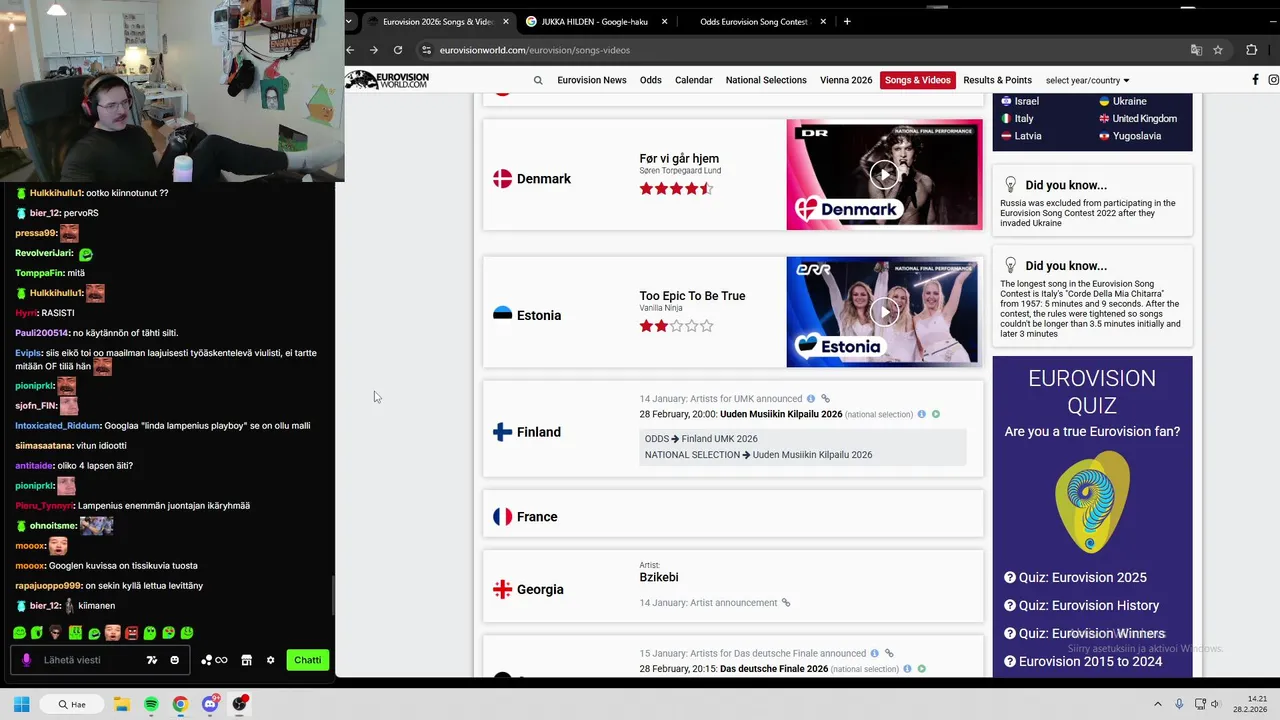Open National Selections menu item
Viewport: 1280px width, 720px height.
click(766, 80)
